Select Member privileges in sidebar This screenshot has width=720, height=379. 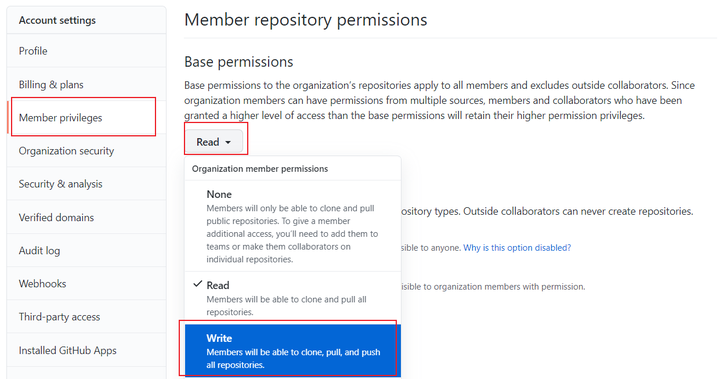point(86,118)
